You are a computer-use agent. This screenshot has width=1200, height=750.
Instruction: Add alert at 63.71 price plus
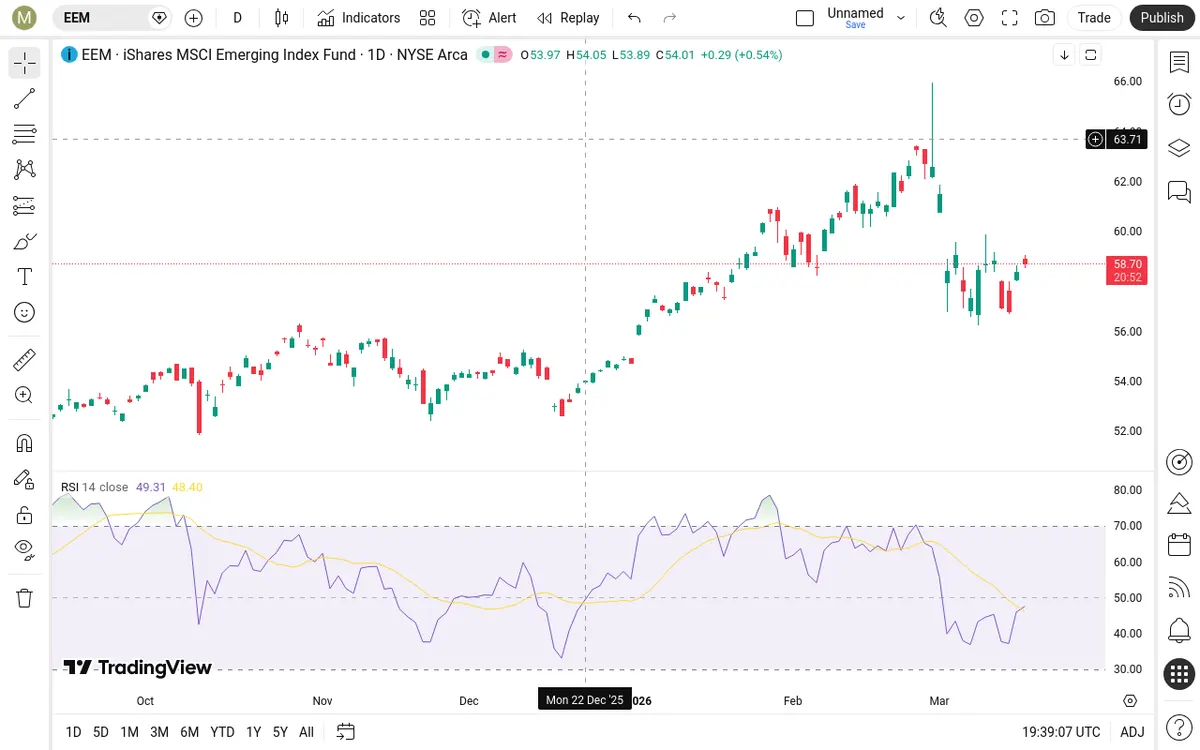tap(1096, 139)
